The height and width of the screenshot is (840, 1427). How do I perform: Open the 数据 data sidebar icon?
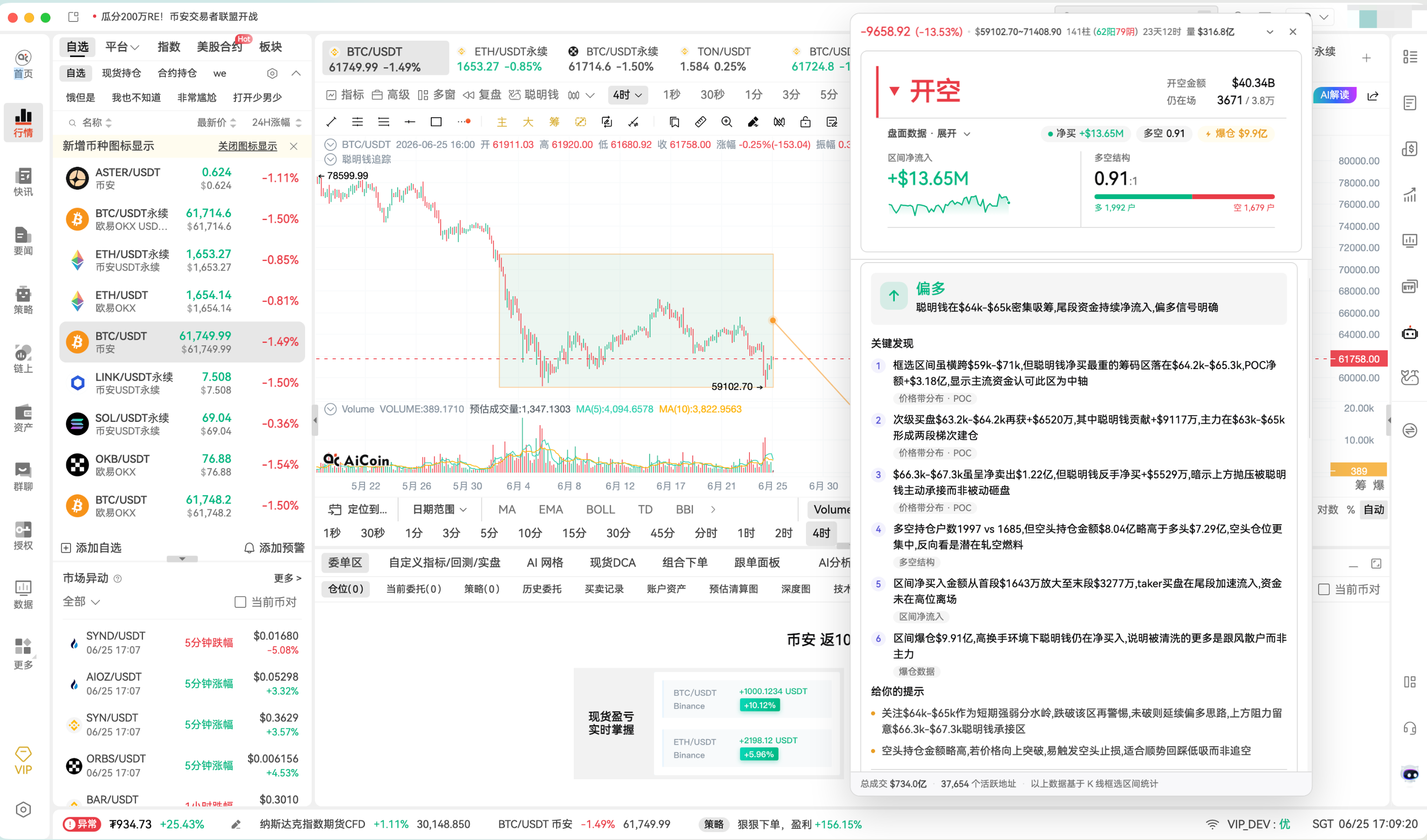click(23, 594)
